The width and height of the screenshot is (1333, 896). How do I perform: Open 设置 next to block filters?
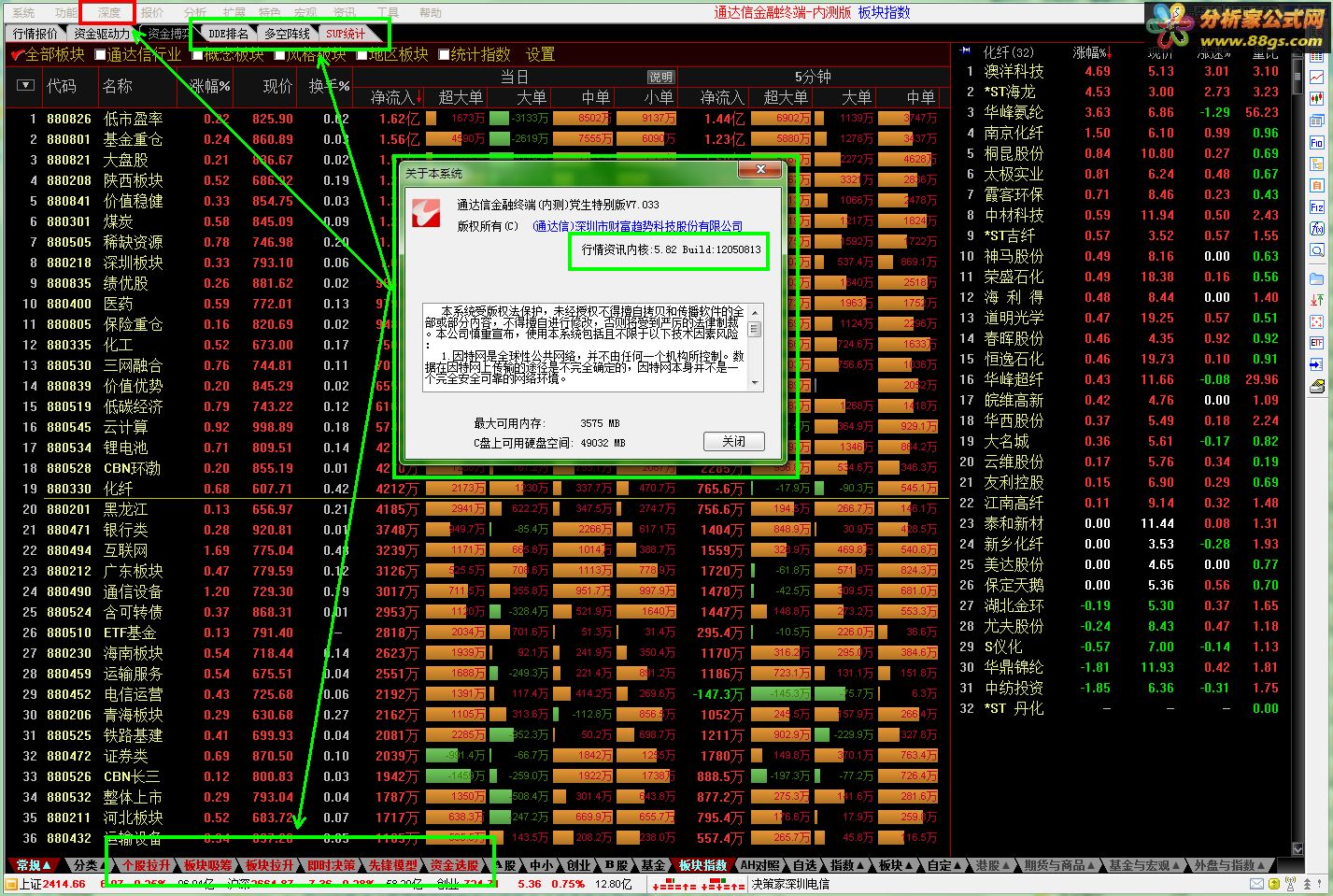point(540,55)
